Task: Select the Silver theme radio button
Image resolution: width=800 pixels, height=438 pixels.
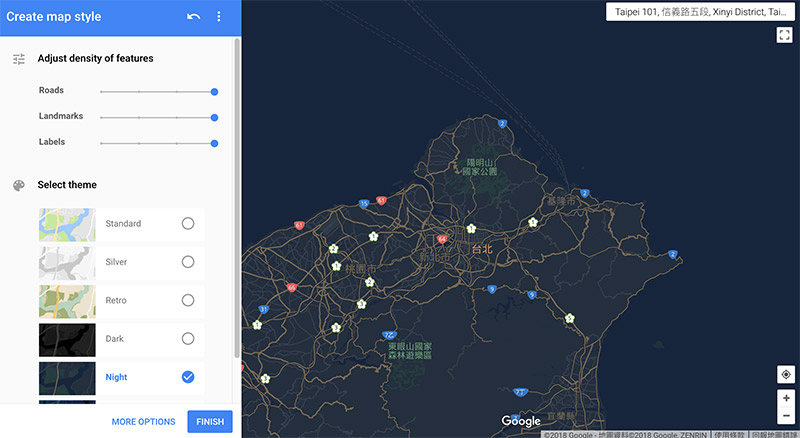Action: tap(188, 262)
